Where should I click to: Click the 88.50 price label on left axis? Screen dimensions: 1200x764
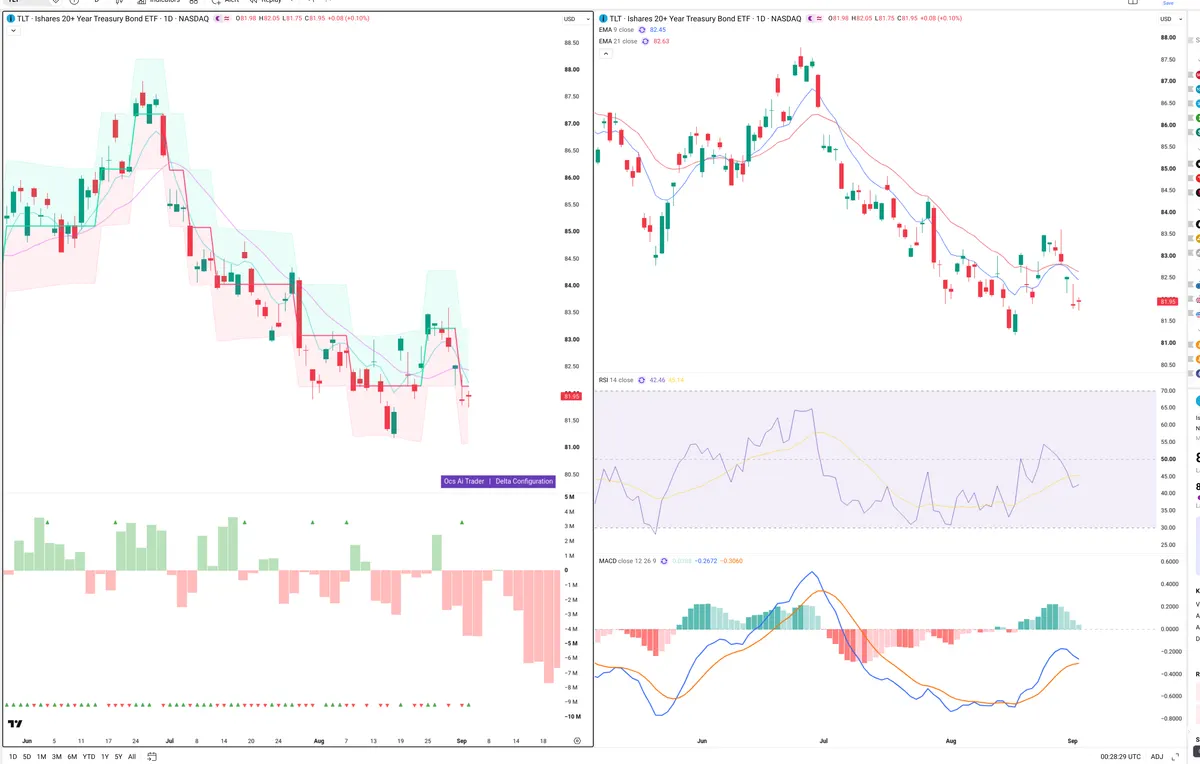point(573,43)
